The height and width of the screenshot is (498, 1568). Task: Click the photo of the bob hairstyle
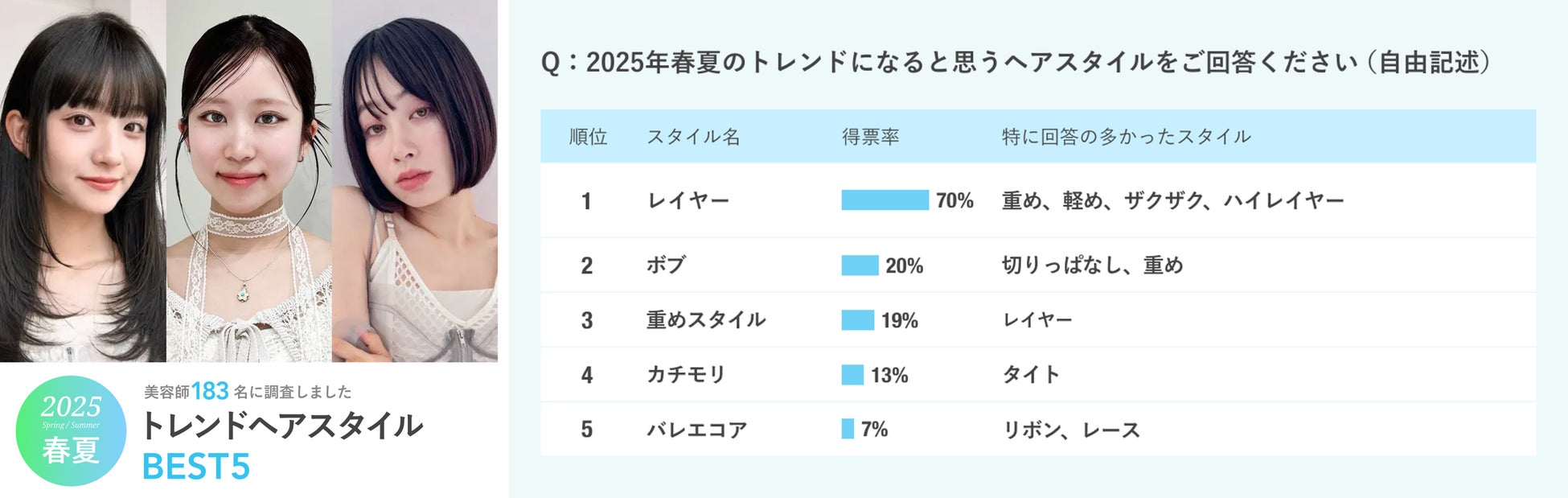(415, 181)
